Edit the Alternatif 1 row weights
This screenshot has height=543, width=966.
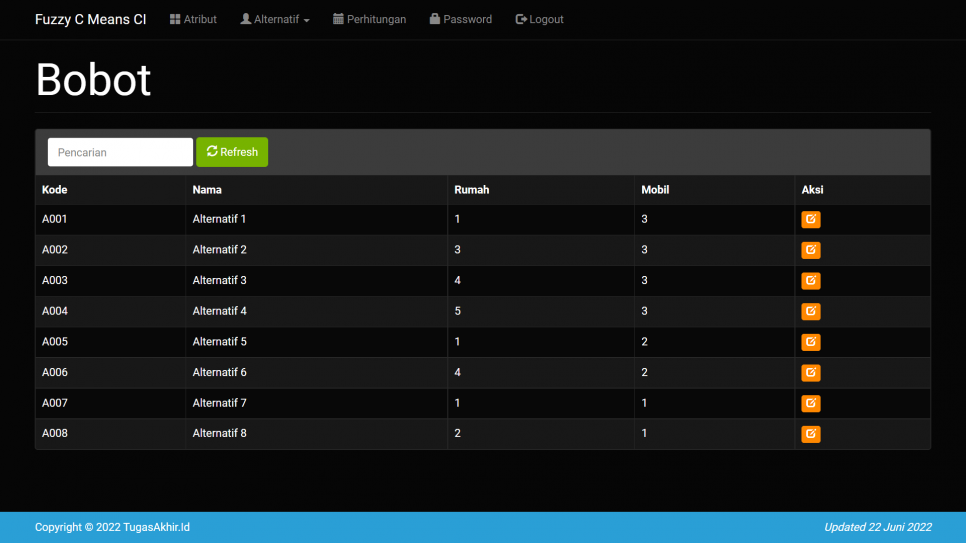pos(811,219)
